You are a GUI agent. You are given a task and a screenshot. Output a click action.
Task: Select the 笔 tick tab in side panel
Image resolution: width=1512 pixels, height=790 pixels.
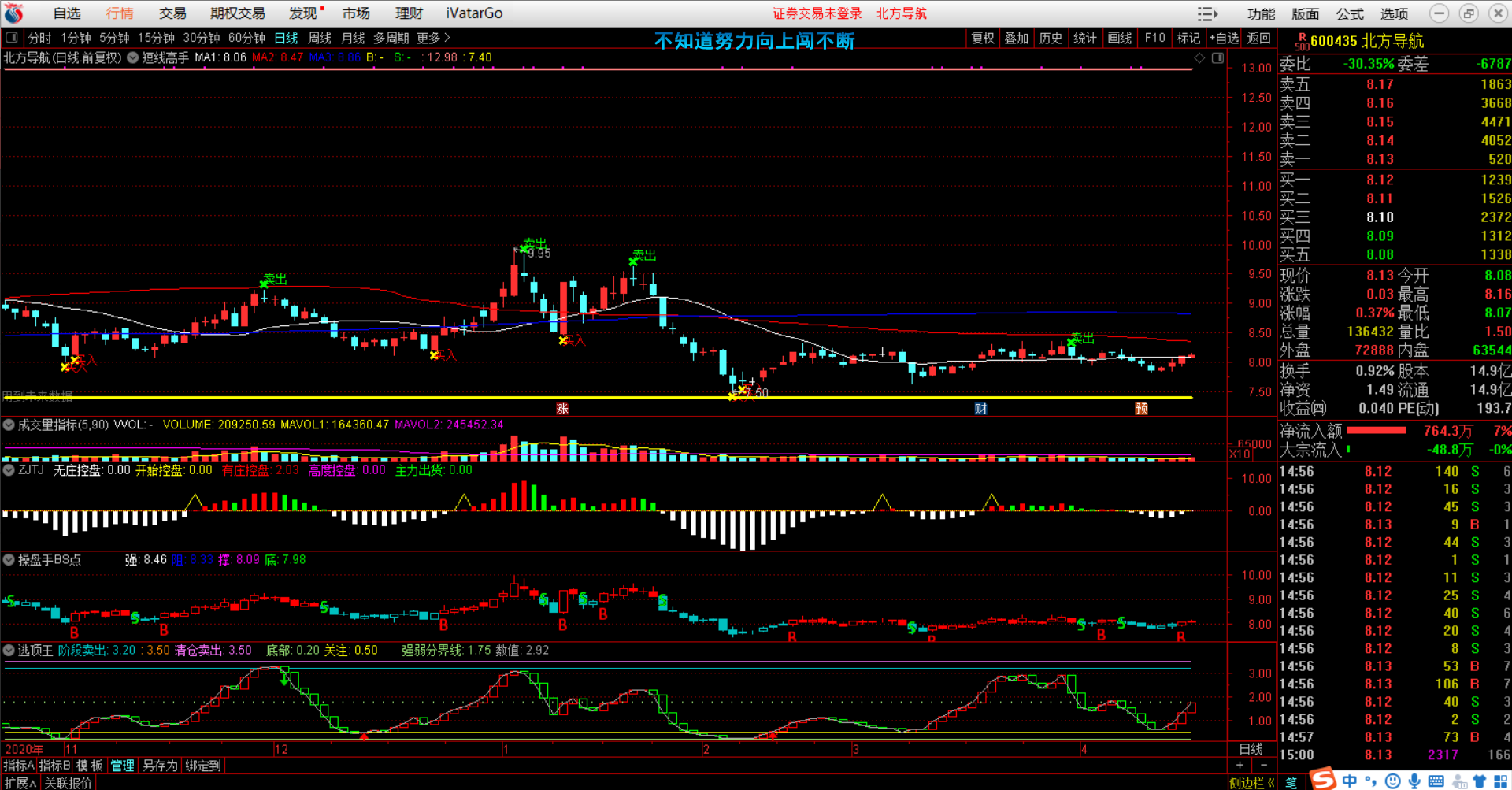click(1291, 783)
